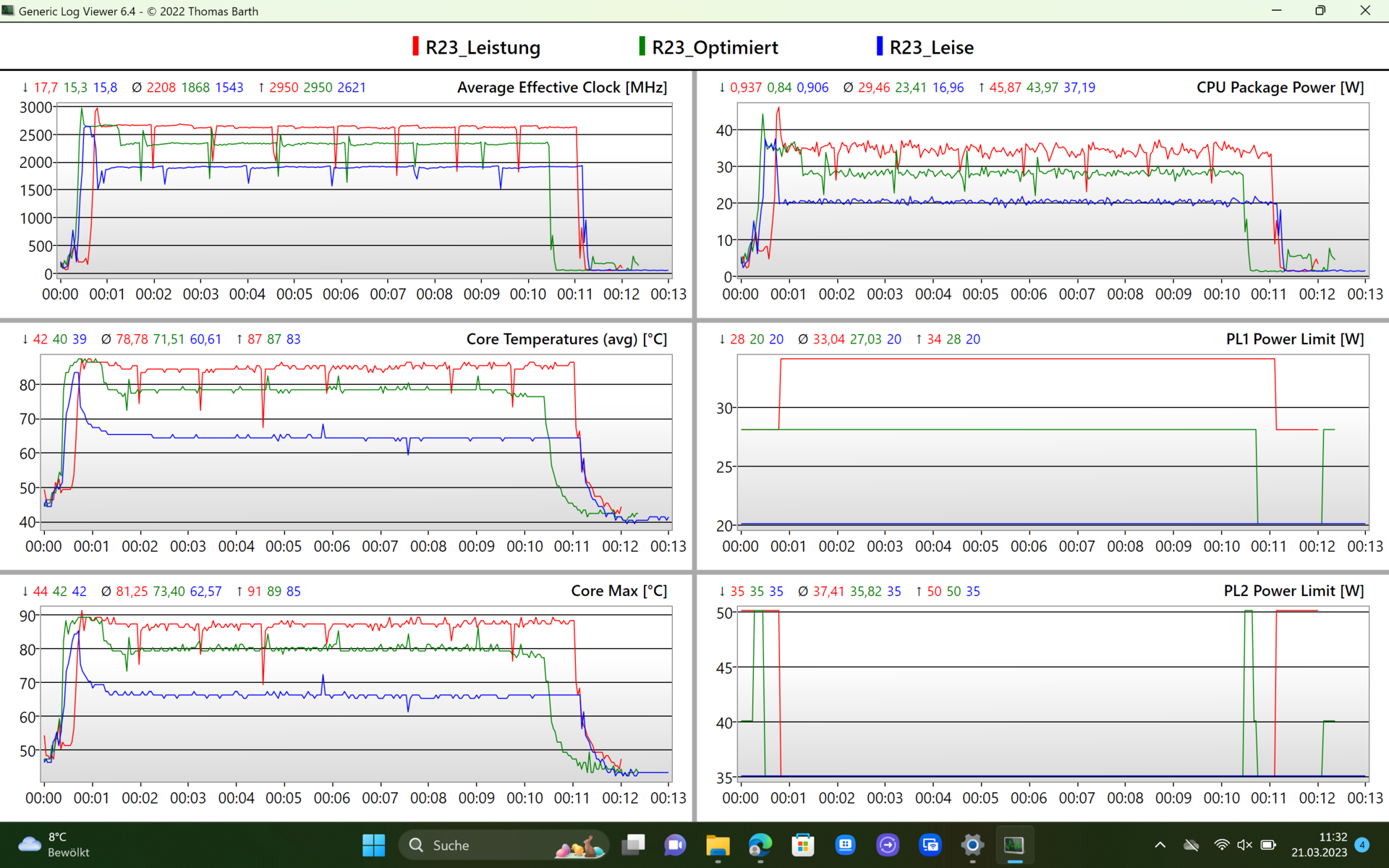The width and height of the screenshot is (1389, 868).
Task: Click the green R23_Optimiert legend marker
Action: [642, 46]
